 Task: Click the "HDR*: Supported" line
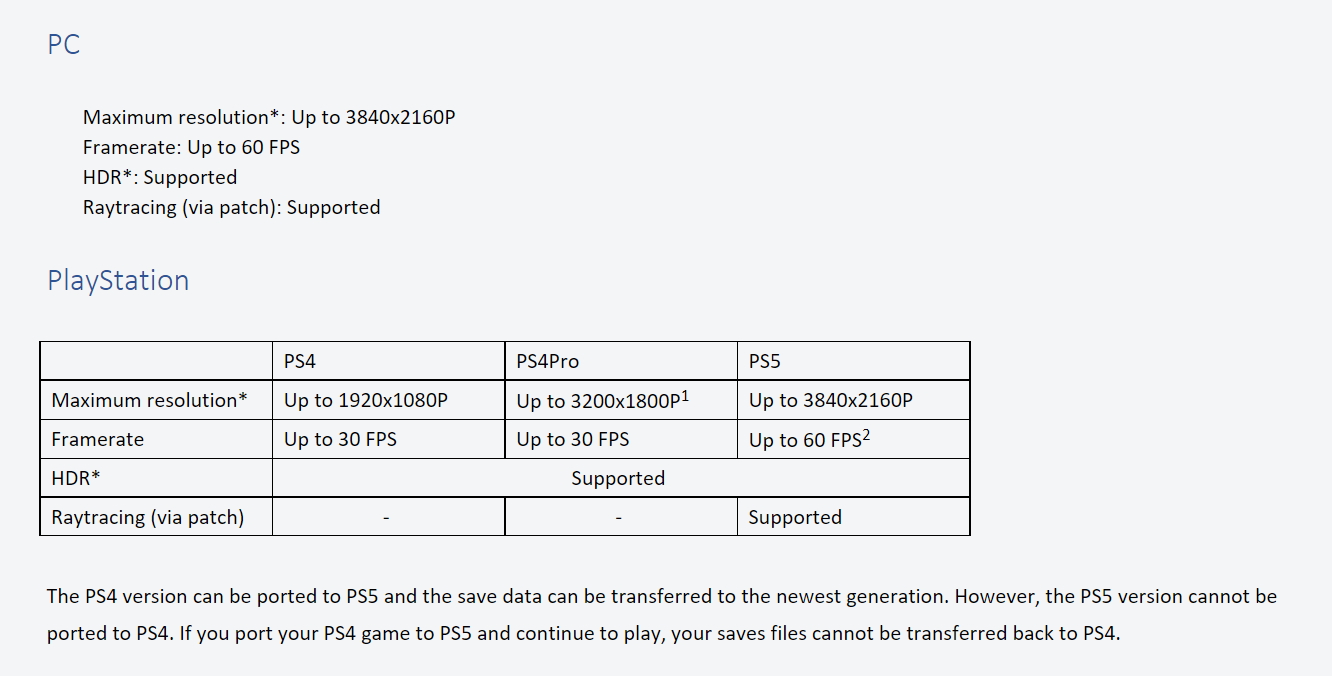[x=160, y=177]
